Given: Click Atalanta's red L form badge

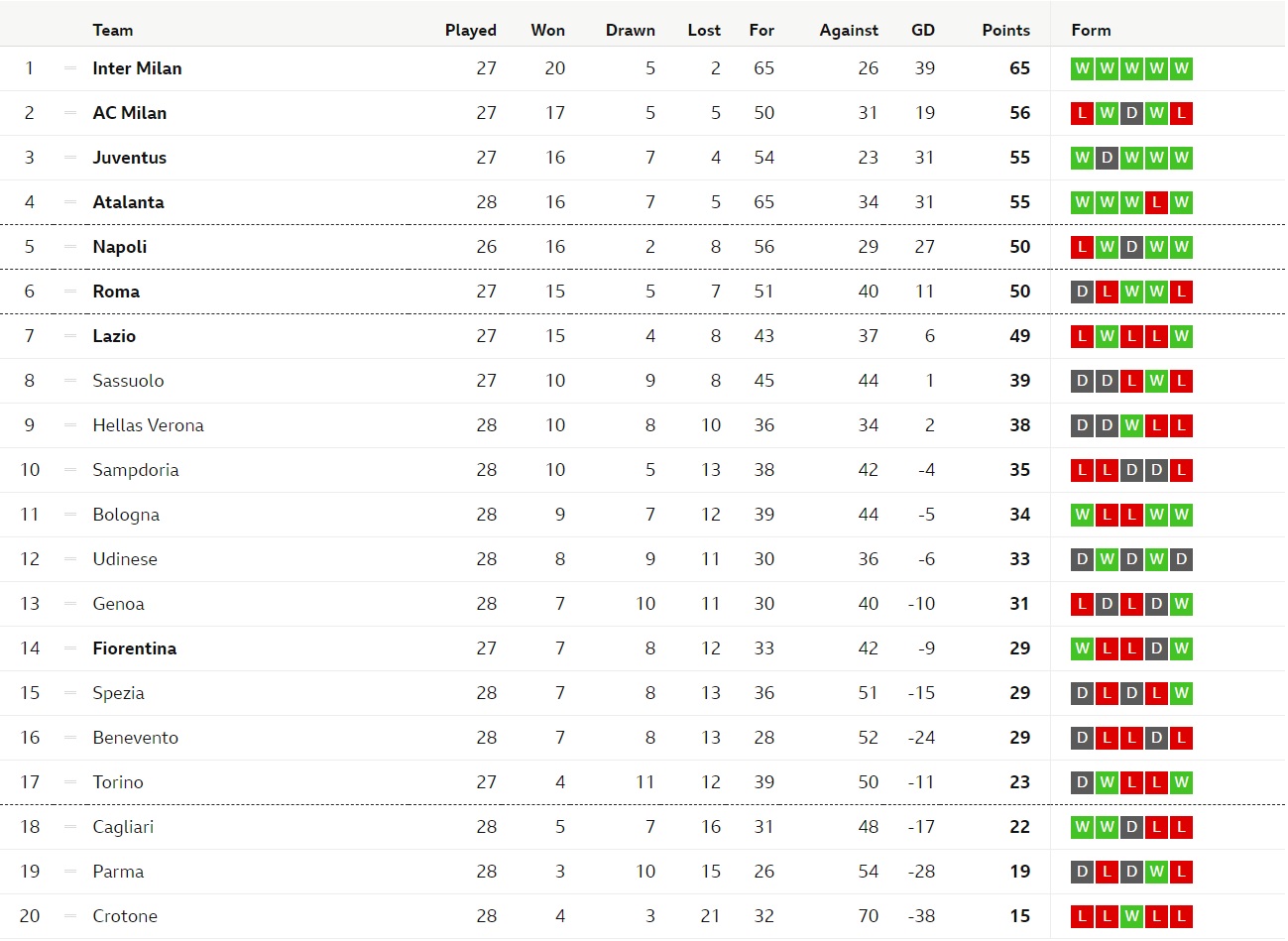Looking at the screenshot, I should [1156, 202].
